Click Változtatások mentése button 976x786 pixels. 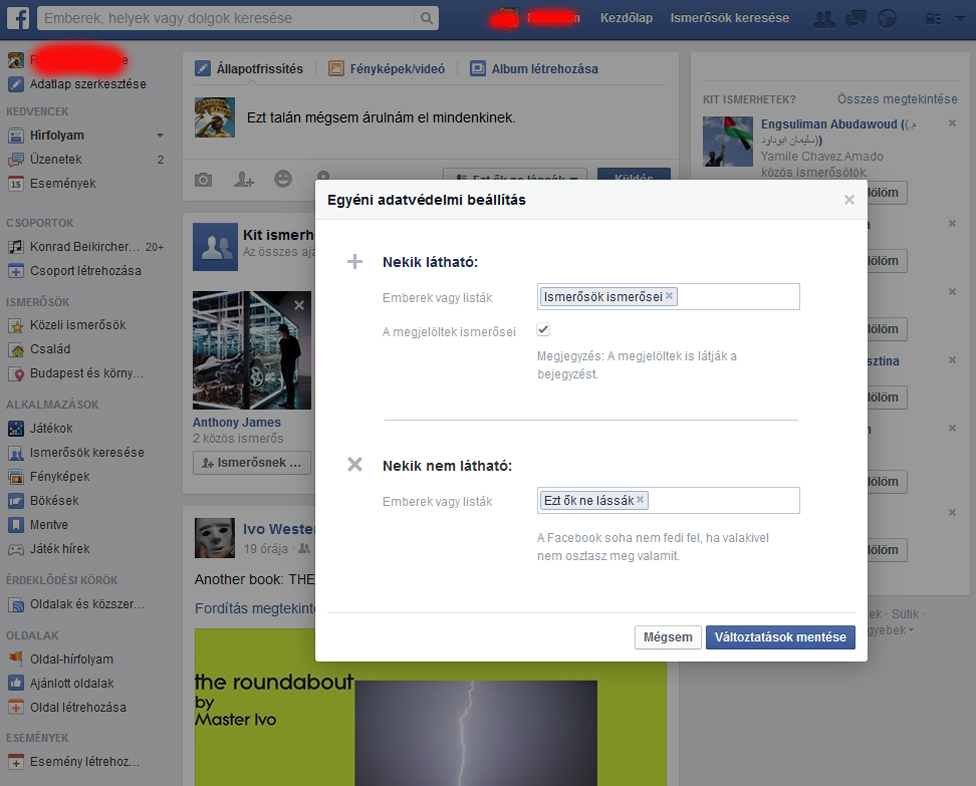pyautogui.click(x=780, y=637)
